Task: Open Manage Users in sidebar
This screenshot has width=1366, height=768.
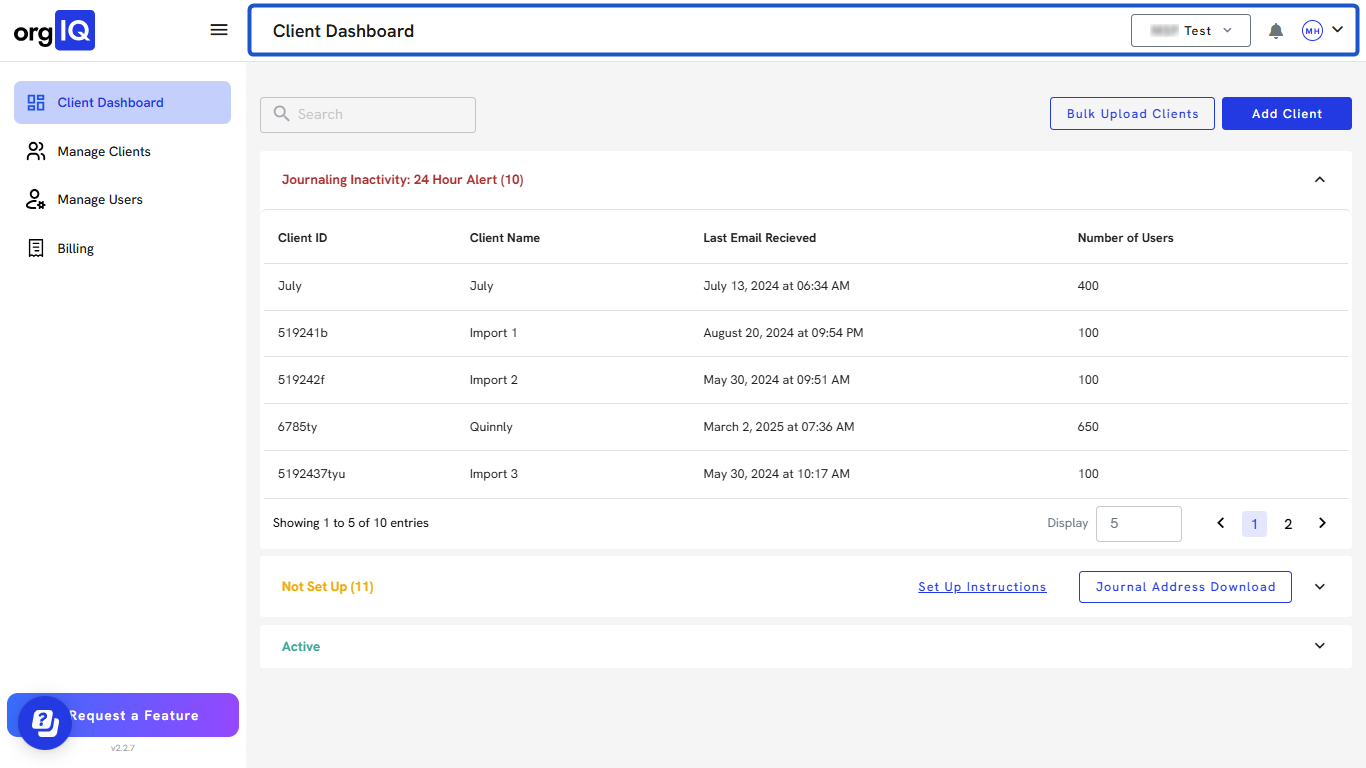Action: [100, 200]
